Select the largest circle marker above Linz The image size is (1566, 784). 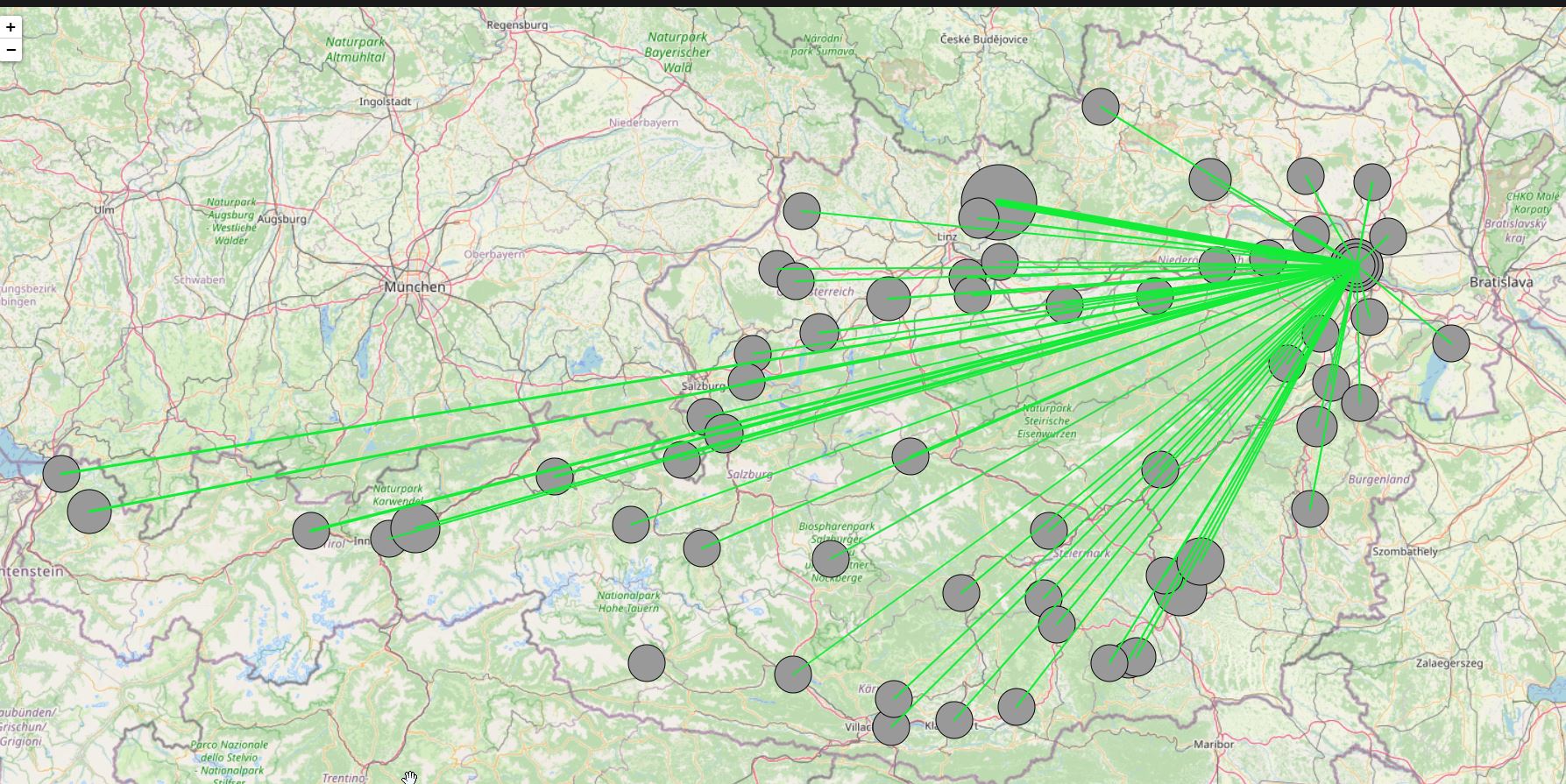click(999, 202)
